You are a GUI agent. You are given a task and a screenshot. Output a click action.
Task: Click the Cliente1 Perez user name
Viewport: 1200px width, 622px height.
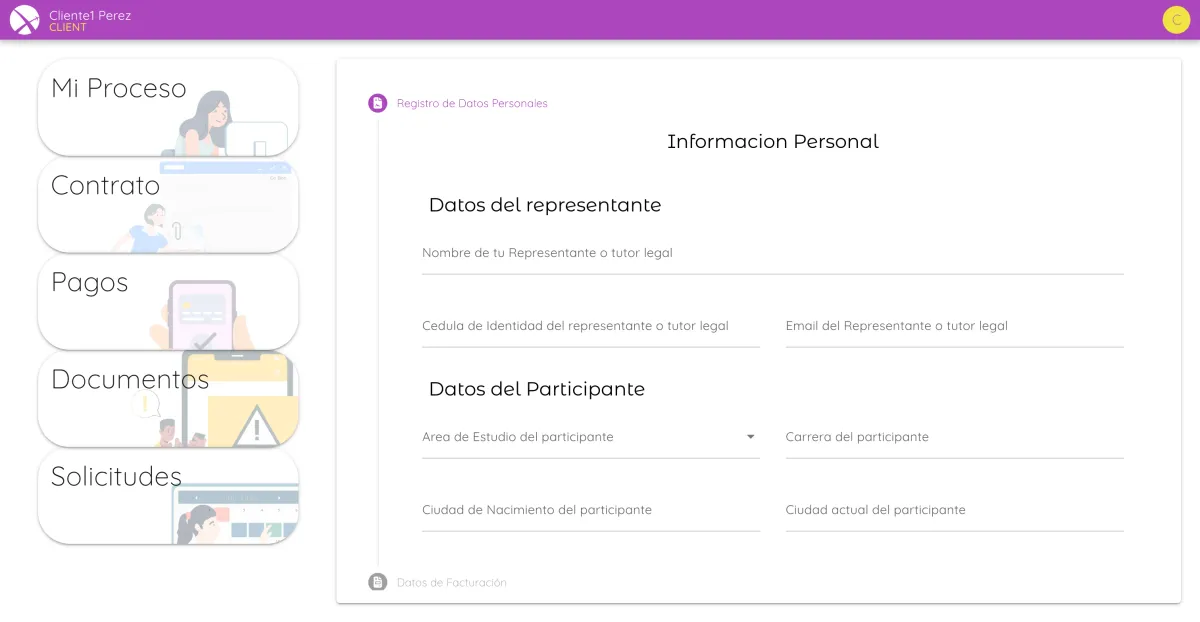point(90,15)
